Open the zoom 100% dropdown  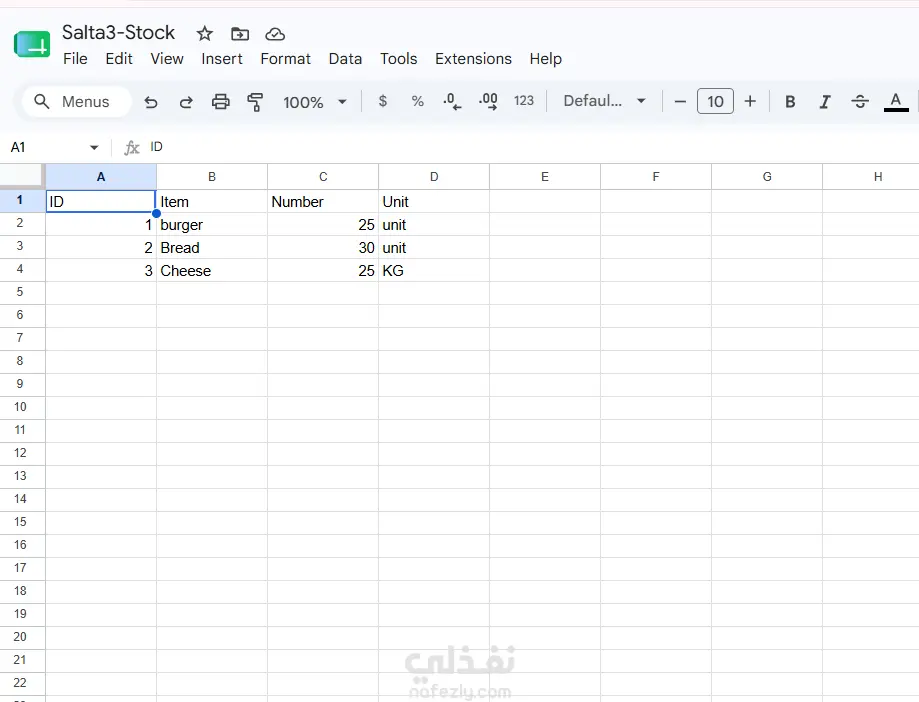point(315,102)
